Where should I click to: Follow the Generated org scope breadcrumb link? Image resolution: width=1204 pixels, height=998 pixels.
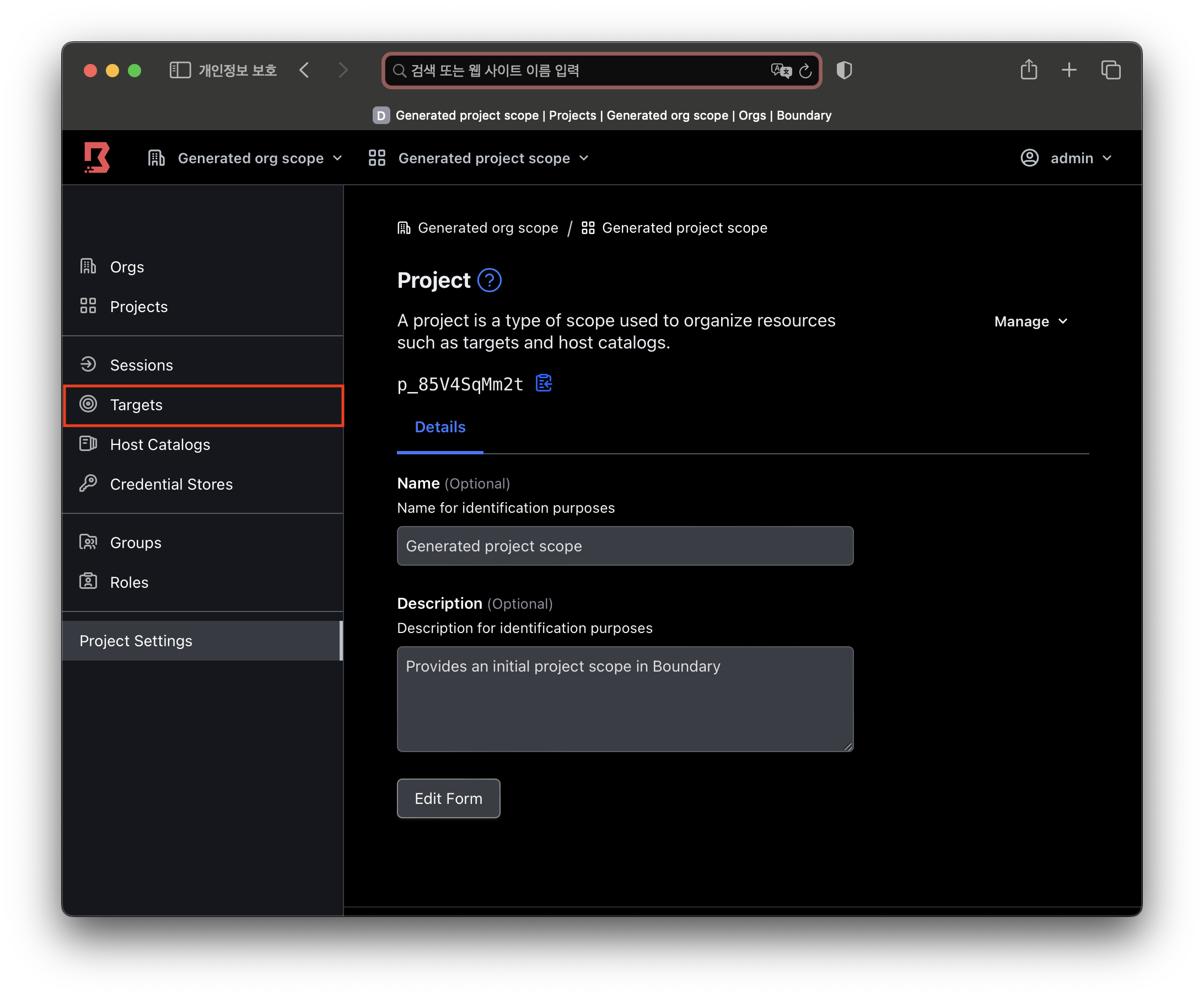(x=487, y=228)
